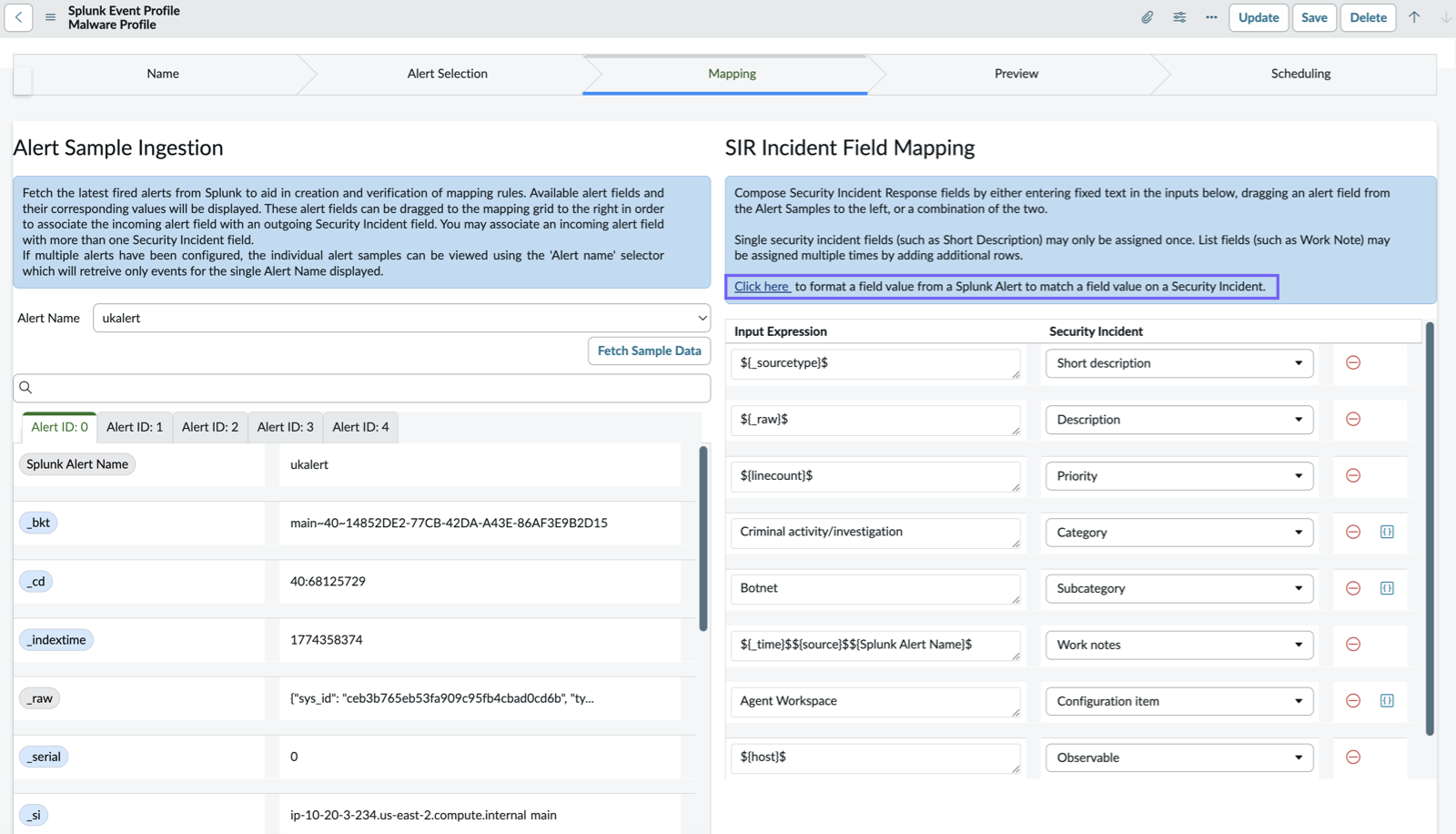Click the field mapping grid scrollbar
This screenshot has width=1456, height=834.
pos(1430,528)
